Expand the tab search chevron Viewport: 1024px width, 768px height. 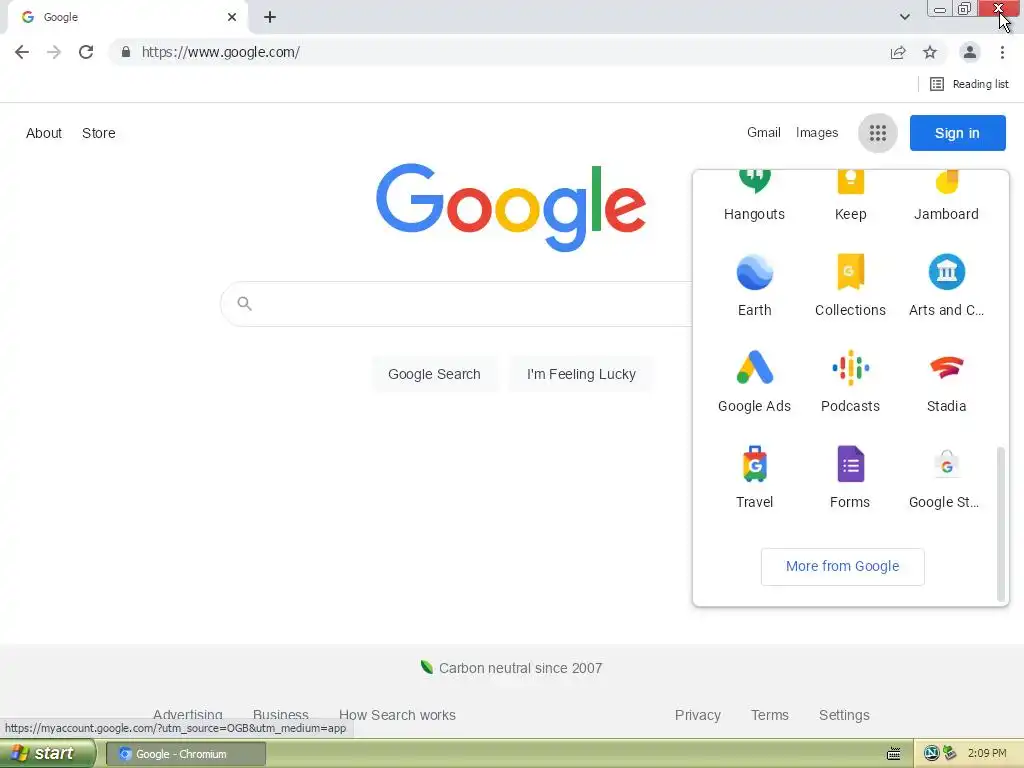(904, 17)
